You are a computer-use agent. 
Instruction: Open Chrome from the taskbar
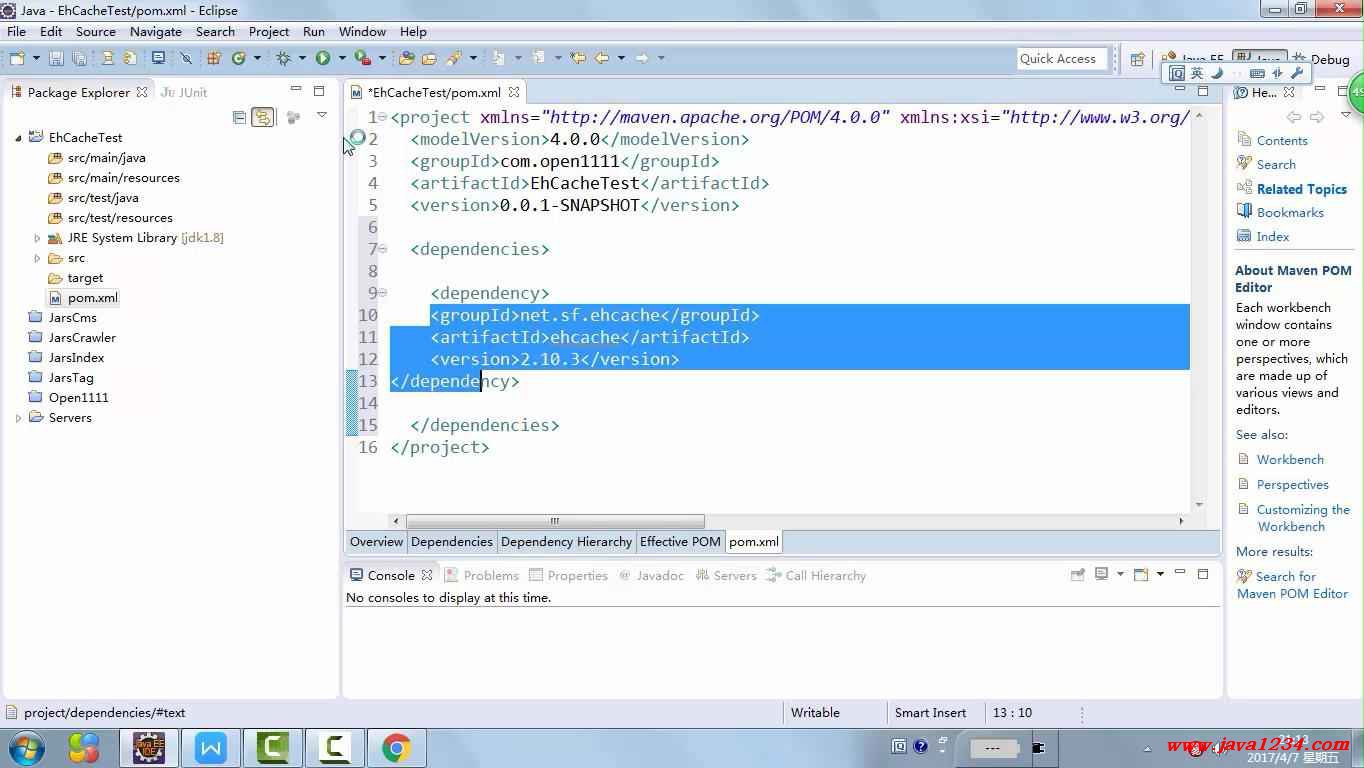(396, 747)
